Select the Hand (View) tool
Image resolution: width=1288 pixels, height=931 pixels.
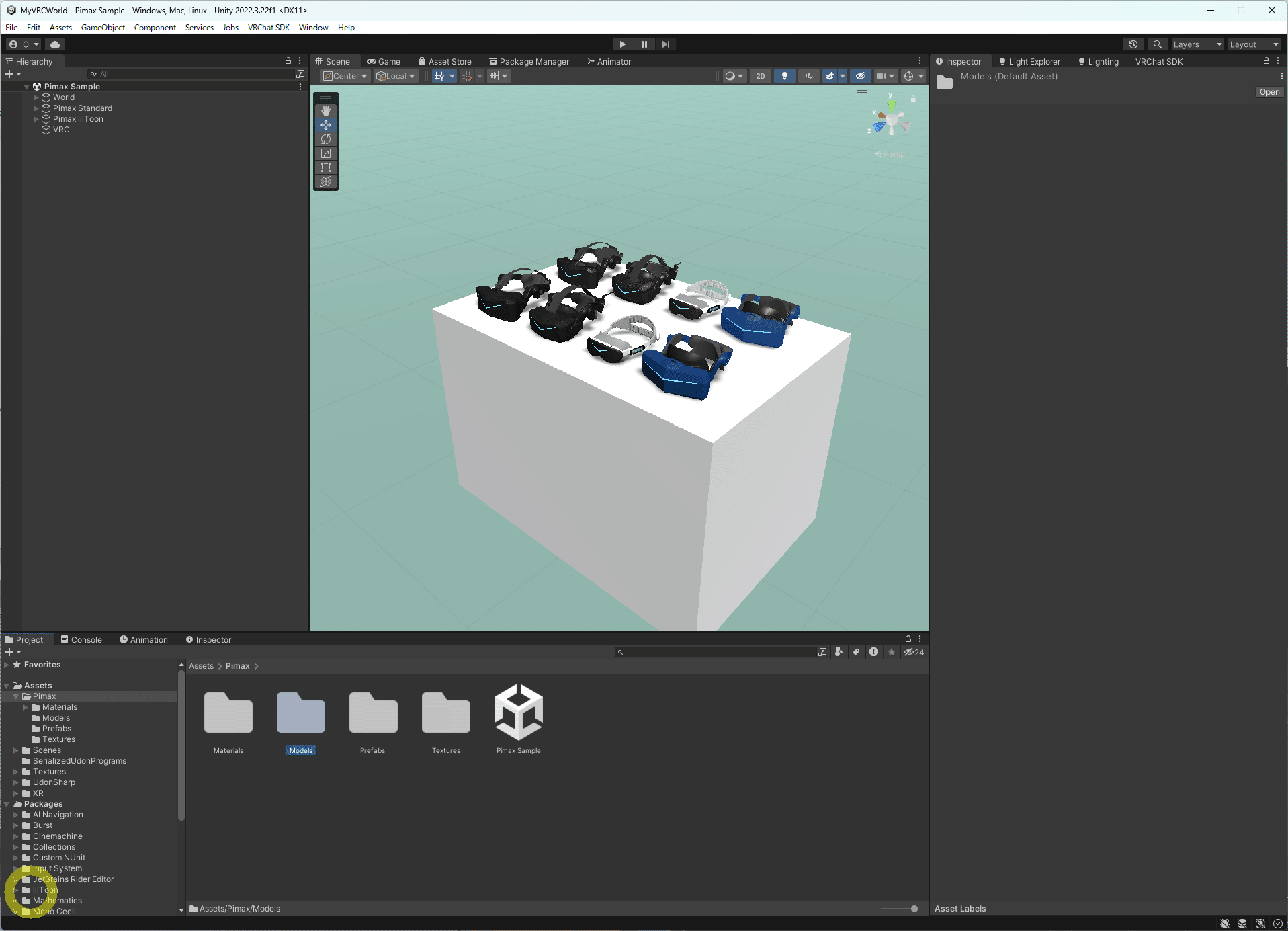[x=326, y=111]
